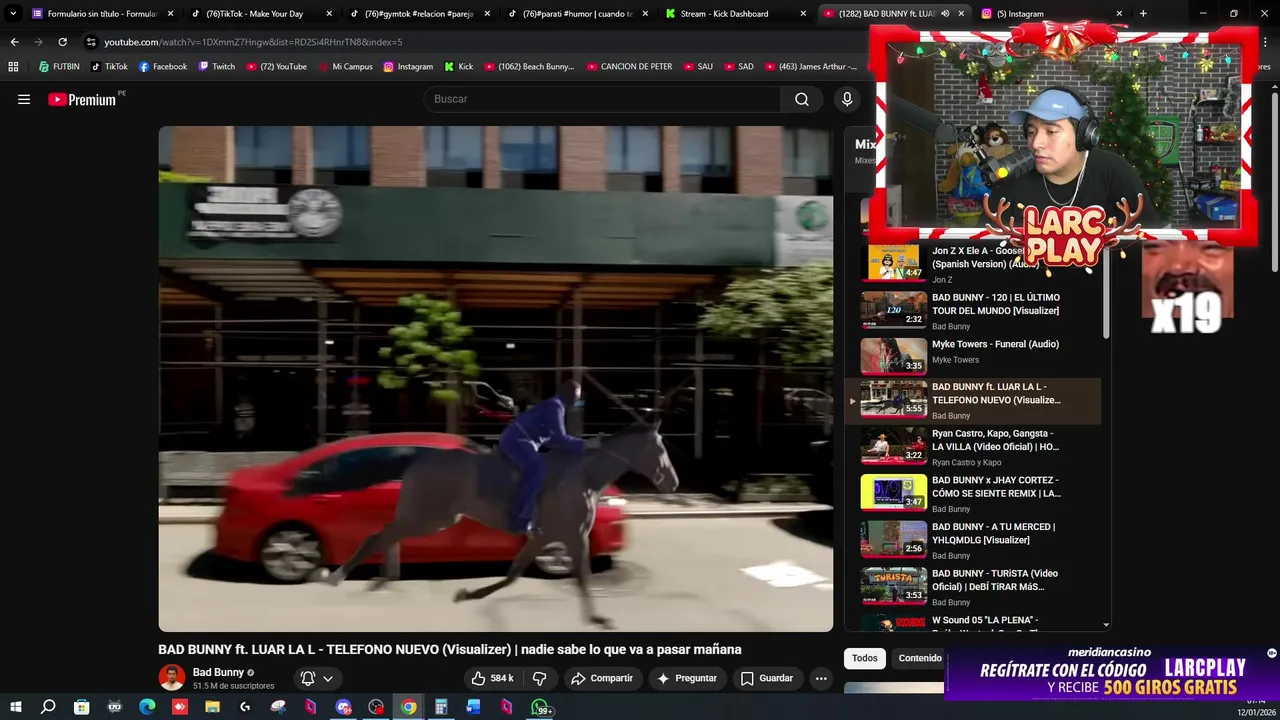The height and width of the screenshot is (720, 1280).
Task: Open Logitech G HUB from taskbar
Action: point(245,707)
